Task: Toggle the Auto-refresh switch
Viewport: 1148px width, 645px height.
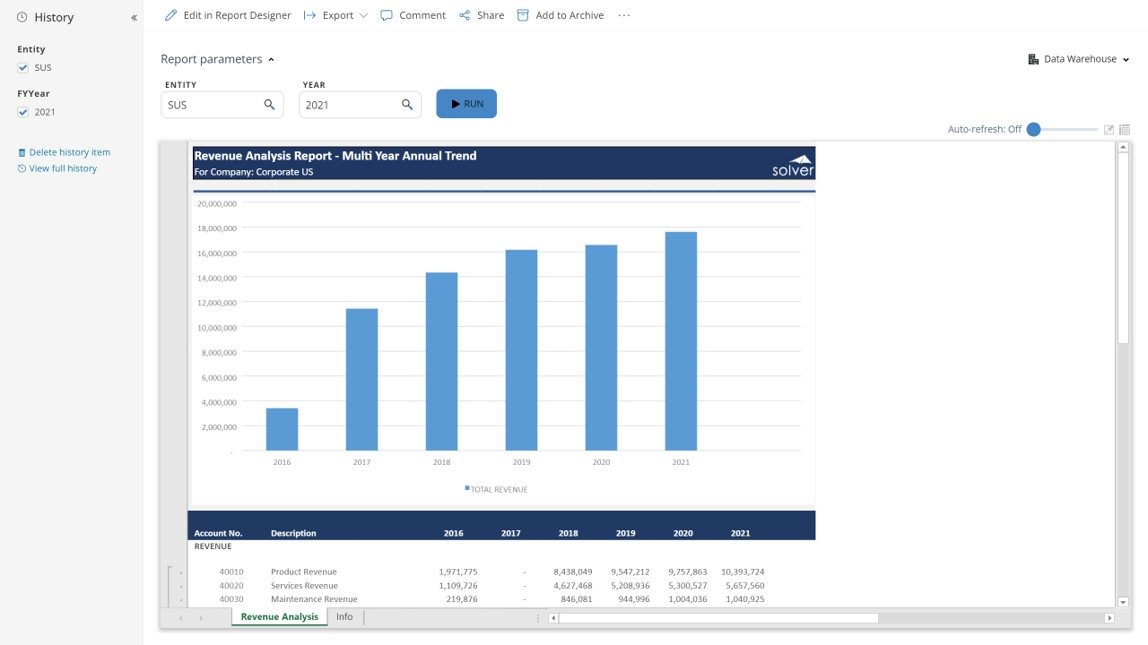Action: pos(1035,130)
